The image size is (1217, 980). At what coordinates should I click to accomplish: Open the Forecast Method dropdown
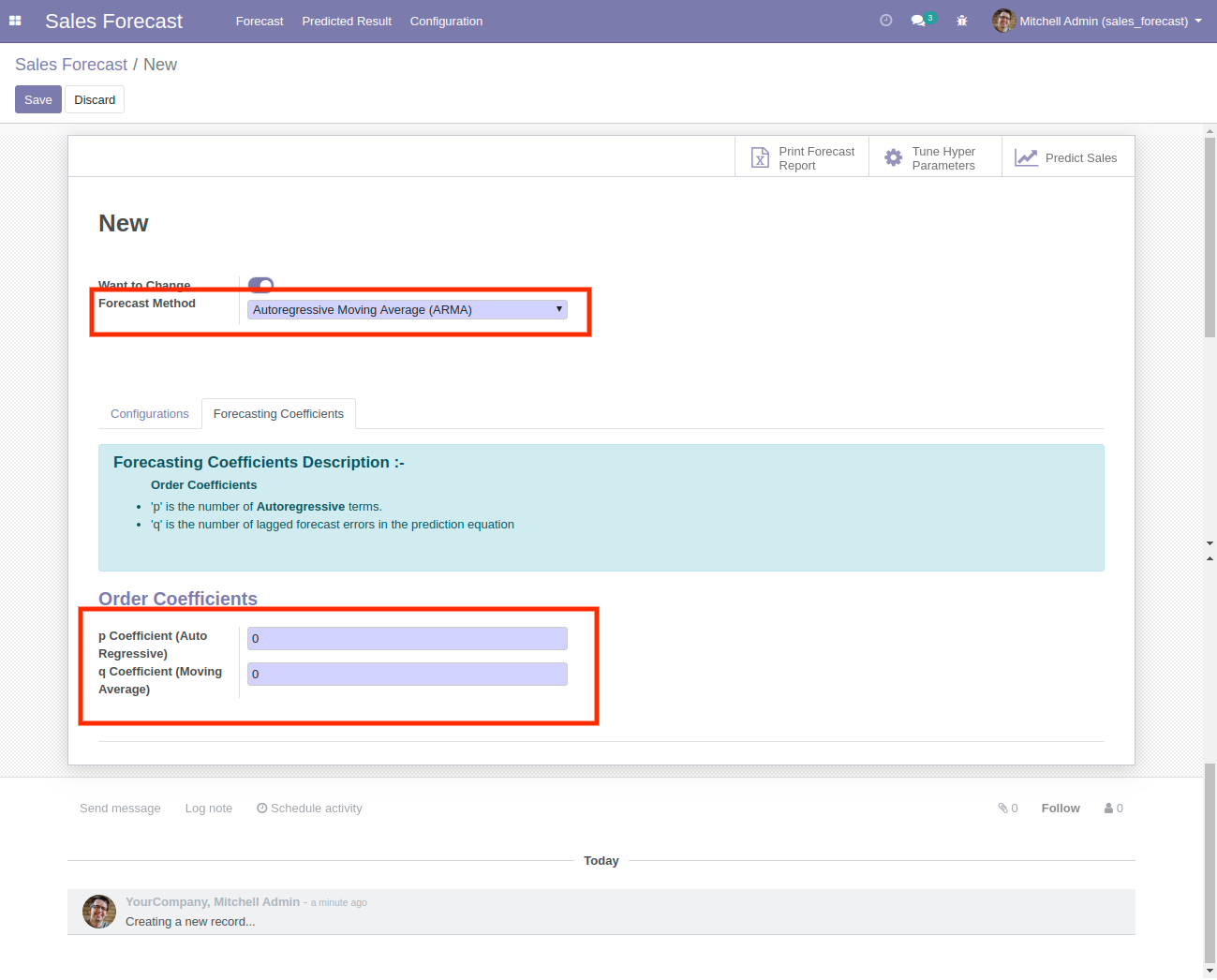[407, 310]
